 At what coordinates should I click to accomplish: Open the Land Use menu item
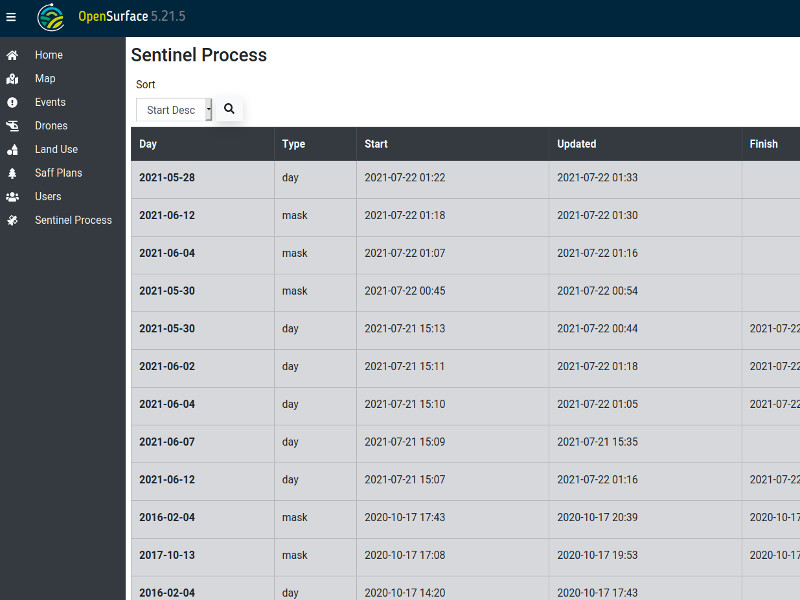[56, 149]
